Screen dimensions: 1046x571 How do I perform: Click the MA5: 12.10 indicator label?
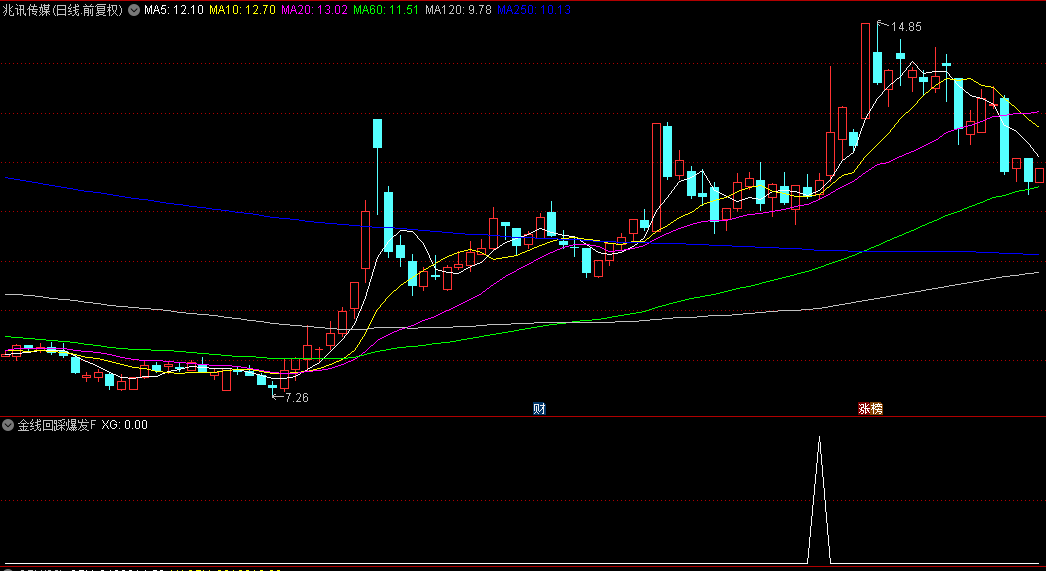174,10
